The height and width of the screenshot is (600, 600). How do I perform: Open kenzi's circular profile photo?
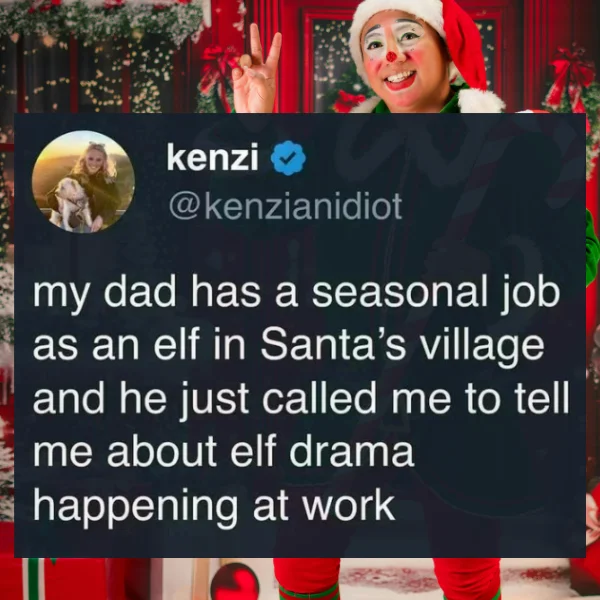(83, 181)
